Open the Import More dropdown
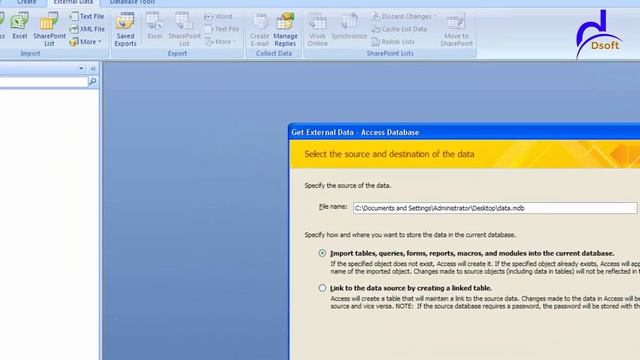640x360 pixels. click(85, 42)
